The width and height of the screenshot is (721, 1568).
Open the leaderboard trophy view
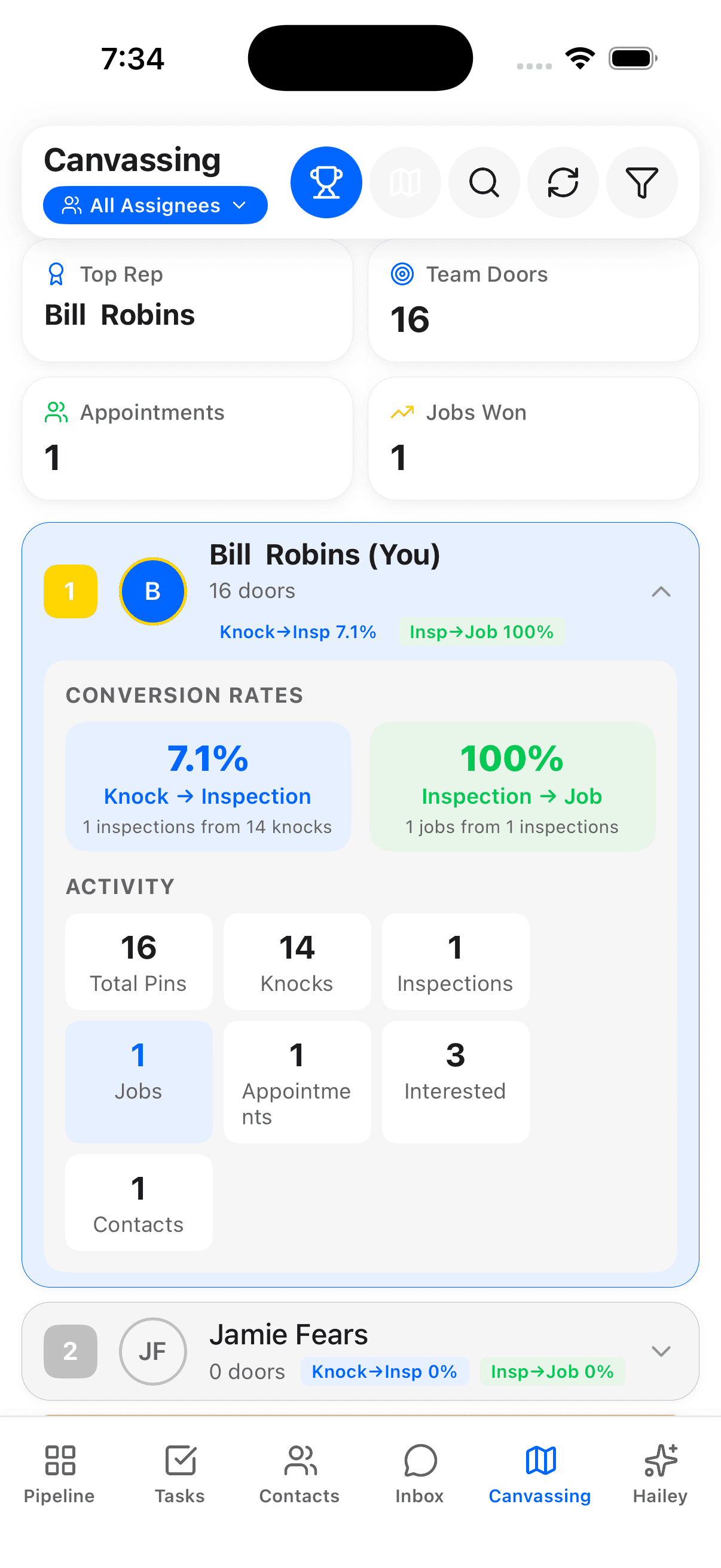pyautogui.click(x=326, y=182)
